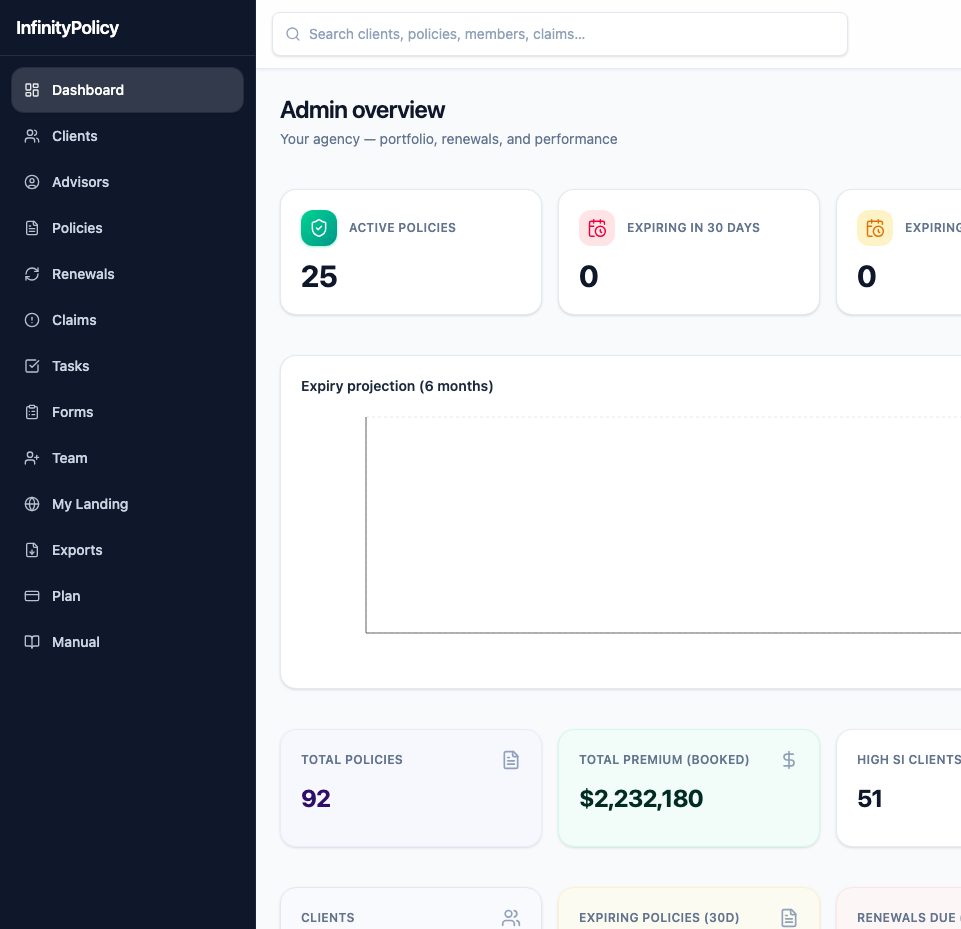Image resolution: width=961 pixels, height=929 pixels.
Task: Click the Renewals refresh-arrows icon
Action: coord(32,274)
